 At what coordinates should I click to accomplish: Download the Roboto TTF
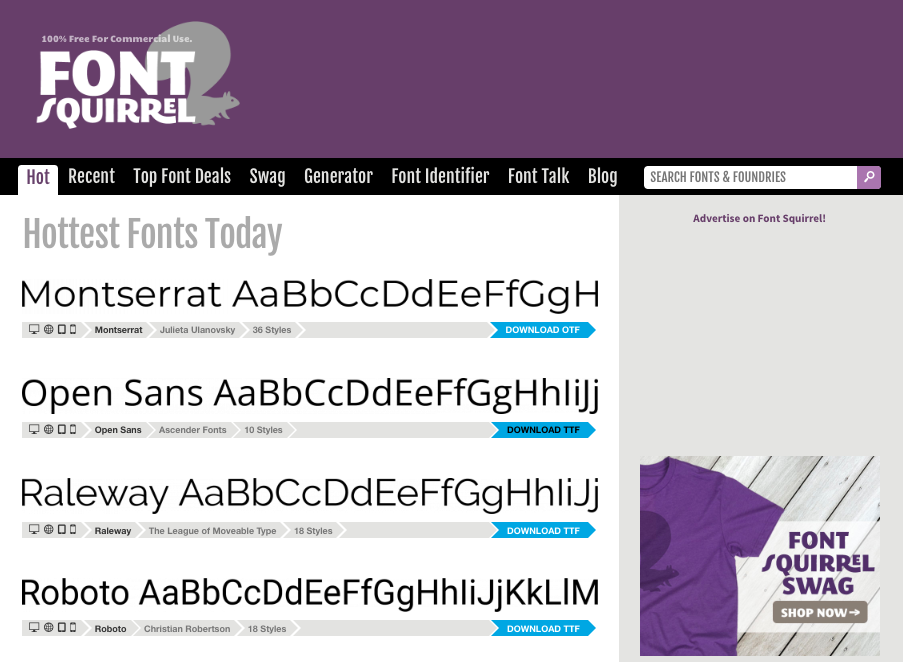pos(543,629)
